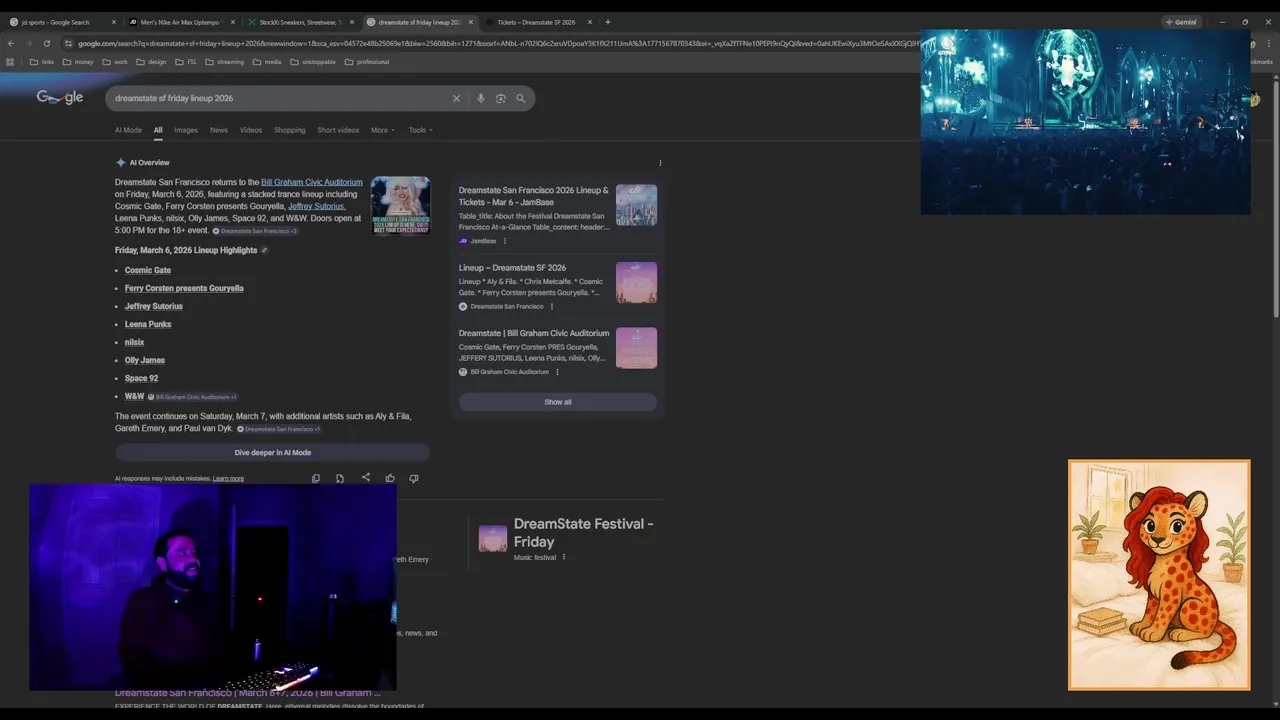The width and height of the screenshot is (1280, 720).
Task: Expand the More search filters dropdown
Action: pos(383,130)
